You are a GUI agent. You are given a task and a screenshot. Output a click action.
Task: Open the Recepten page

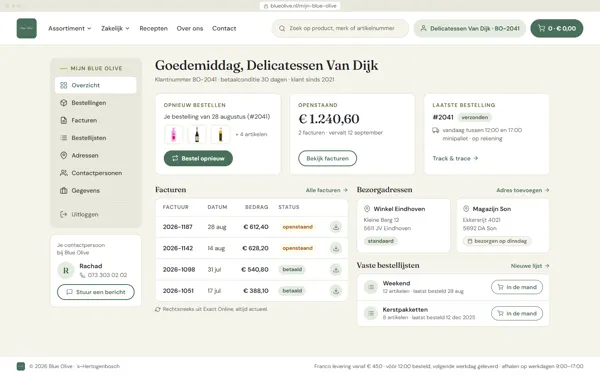(153, 28)
